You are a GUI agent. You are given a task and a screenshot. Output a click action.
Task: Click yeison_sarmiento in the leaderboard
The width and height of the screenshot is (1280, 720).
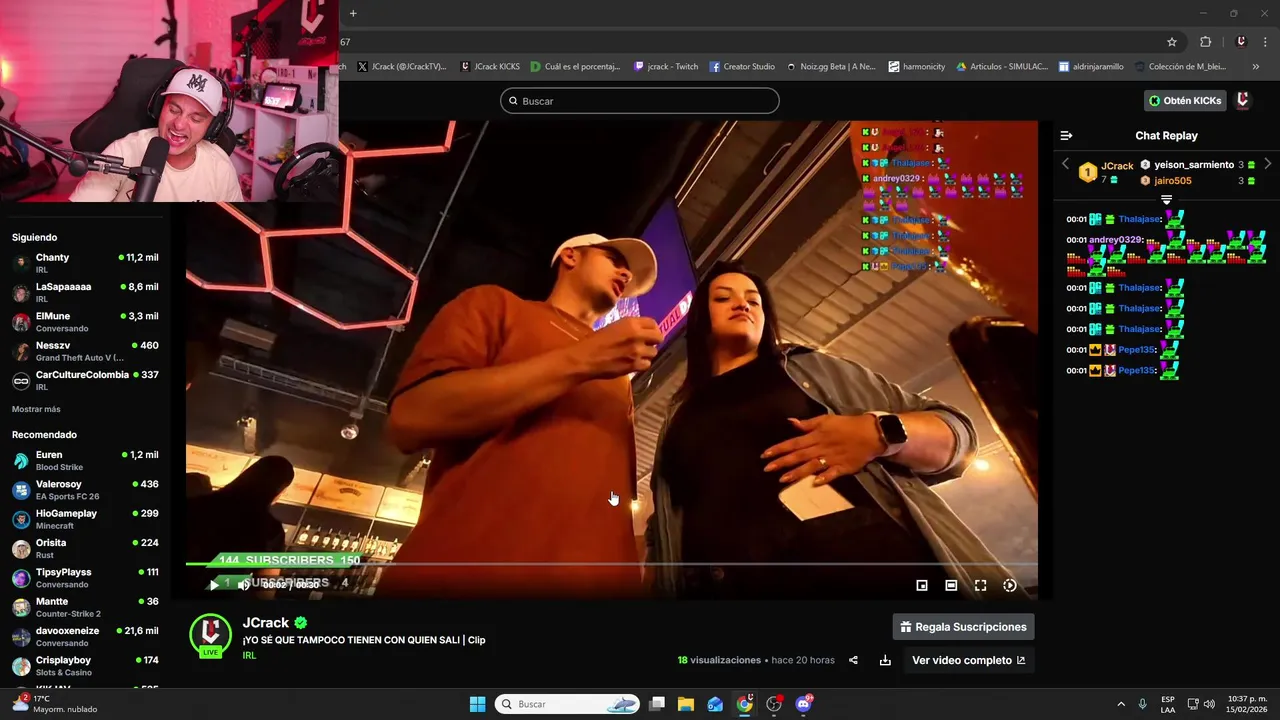click(x=1194, y=165)
